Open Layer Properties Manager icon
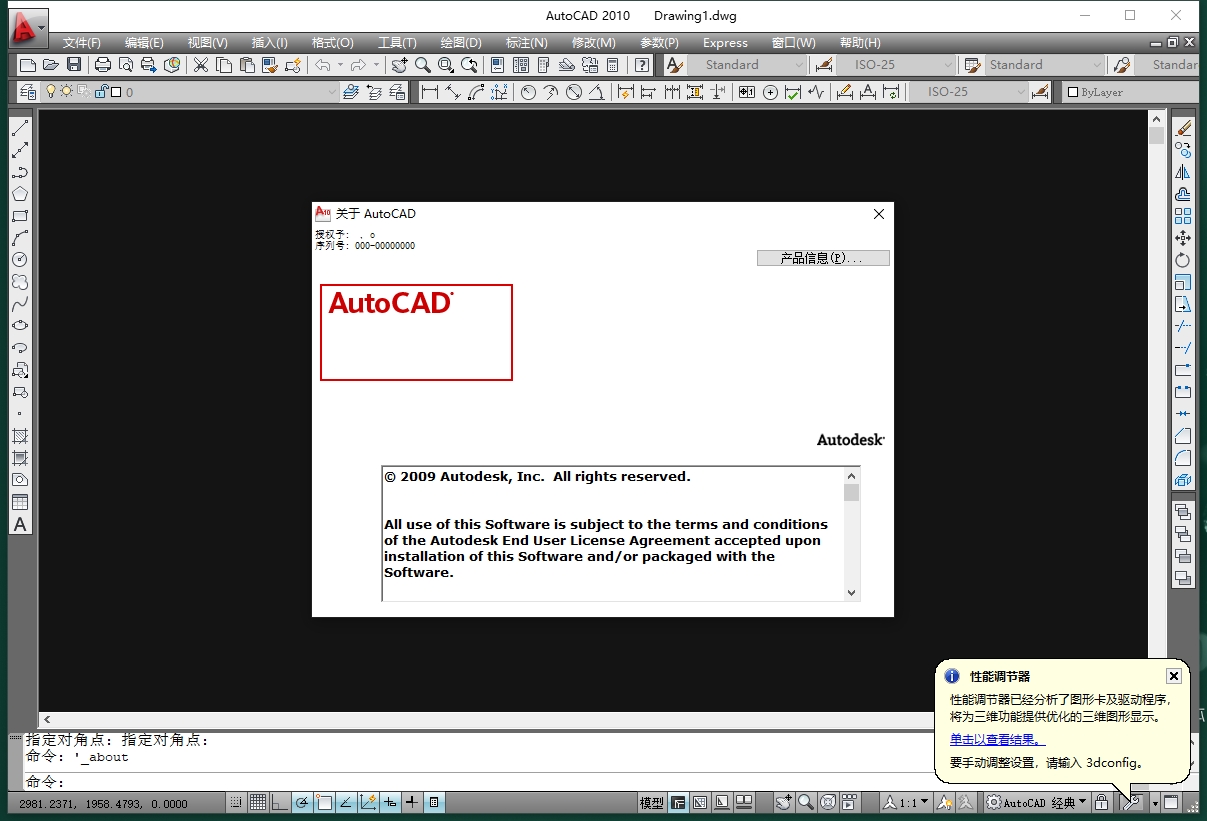 [28, 92]
